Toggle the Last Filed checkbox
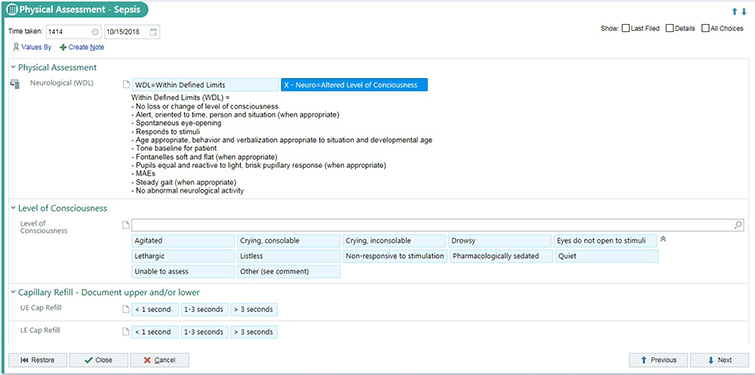This screenshot has height=375, width=755. pos(626,28)
